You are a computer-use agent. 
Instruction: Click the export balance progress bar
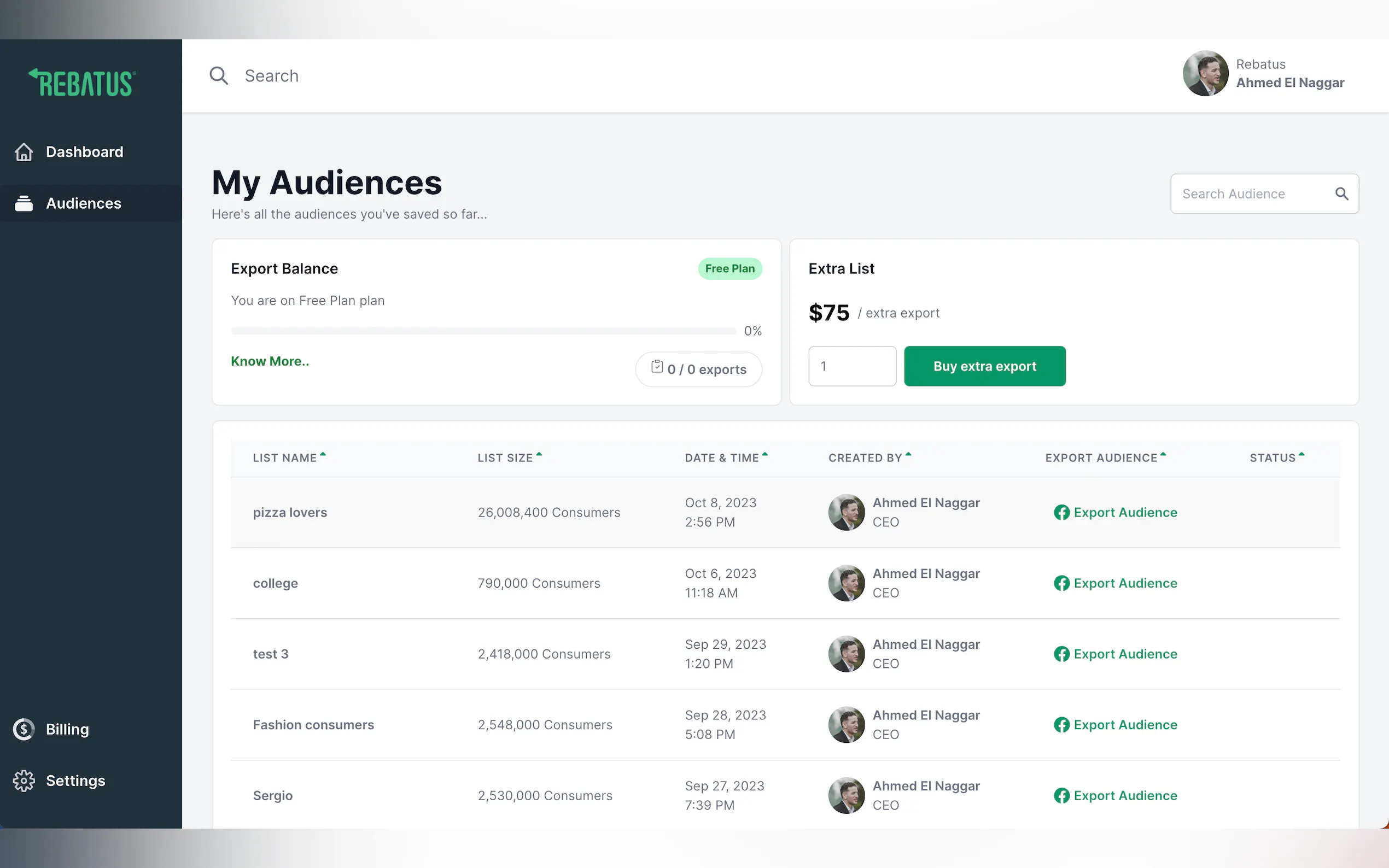coord(483,331)
